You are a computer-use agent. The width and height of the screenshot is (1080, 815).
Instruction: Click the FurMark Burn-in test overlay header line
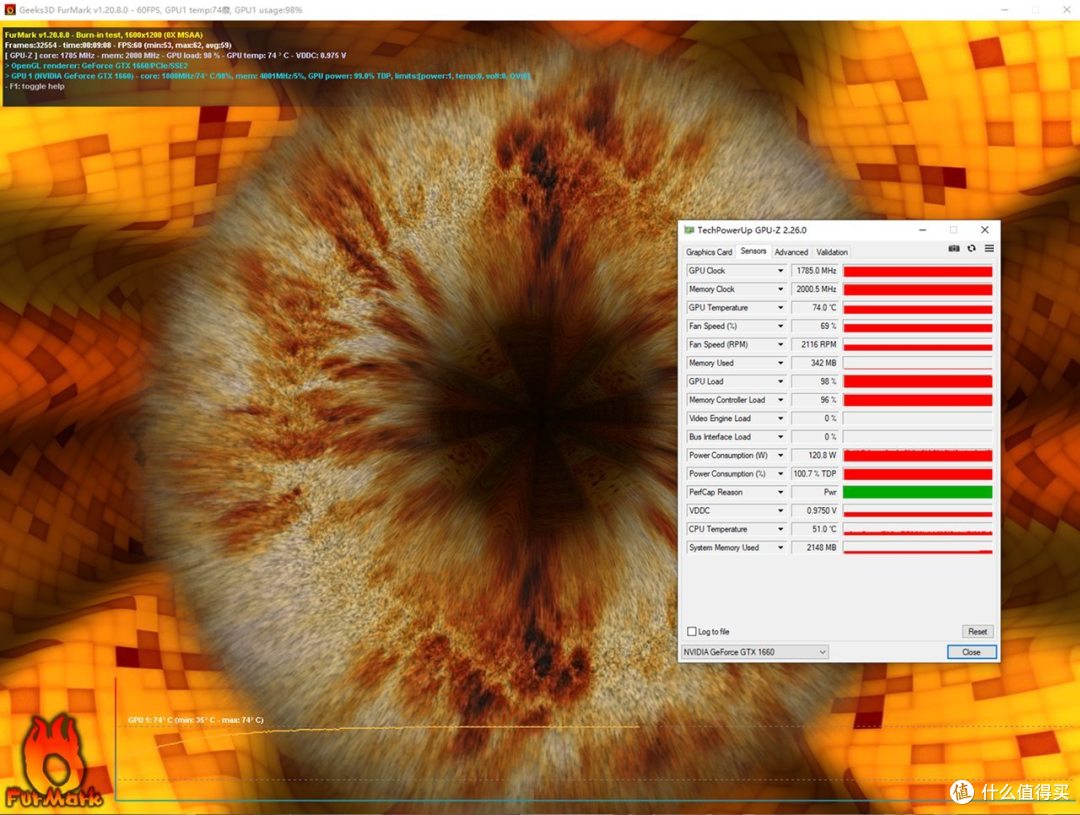point(104,34)
